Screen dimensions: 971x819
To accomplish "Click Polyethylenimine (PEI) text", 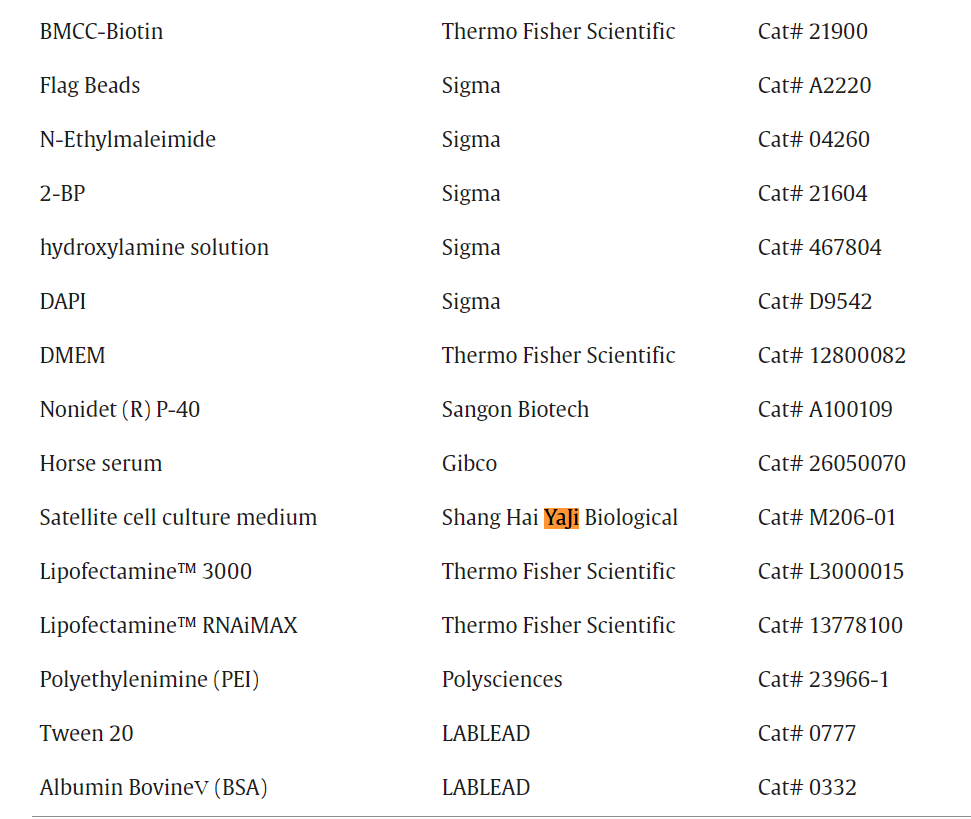I will [150, 680].
